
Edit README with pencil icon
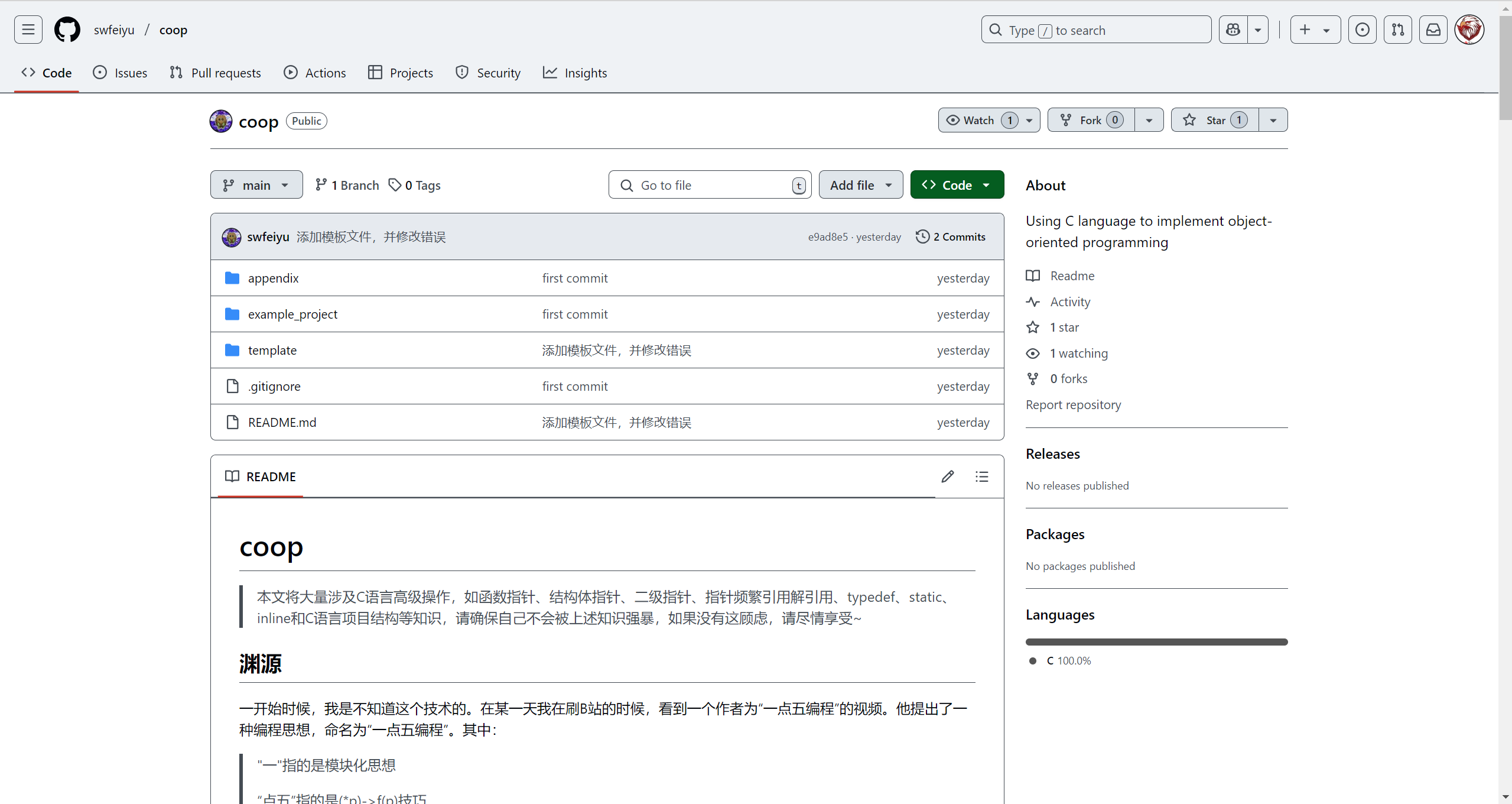[947, 476]
